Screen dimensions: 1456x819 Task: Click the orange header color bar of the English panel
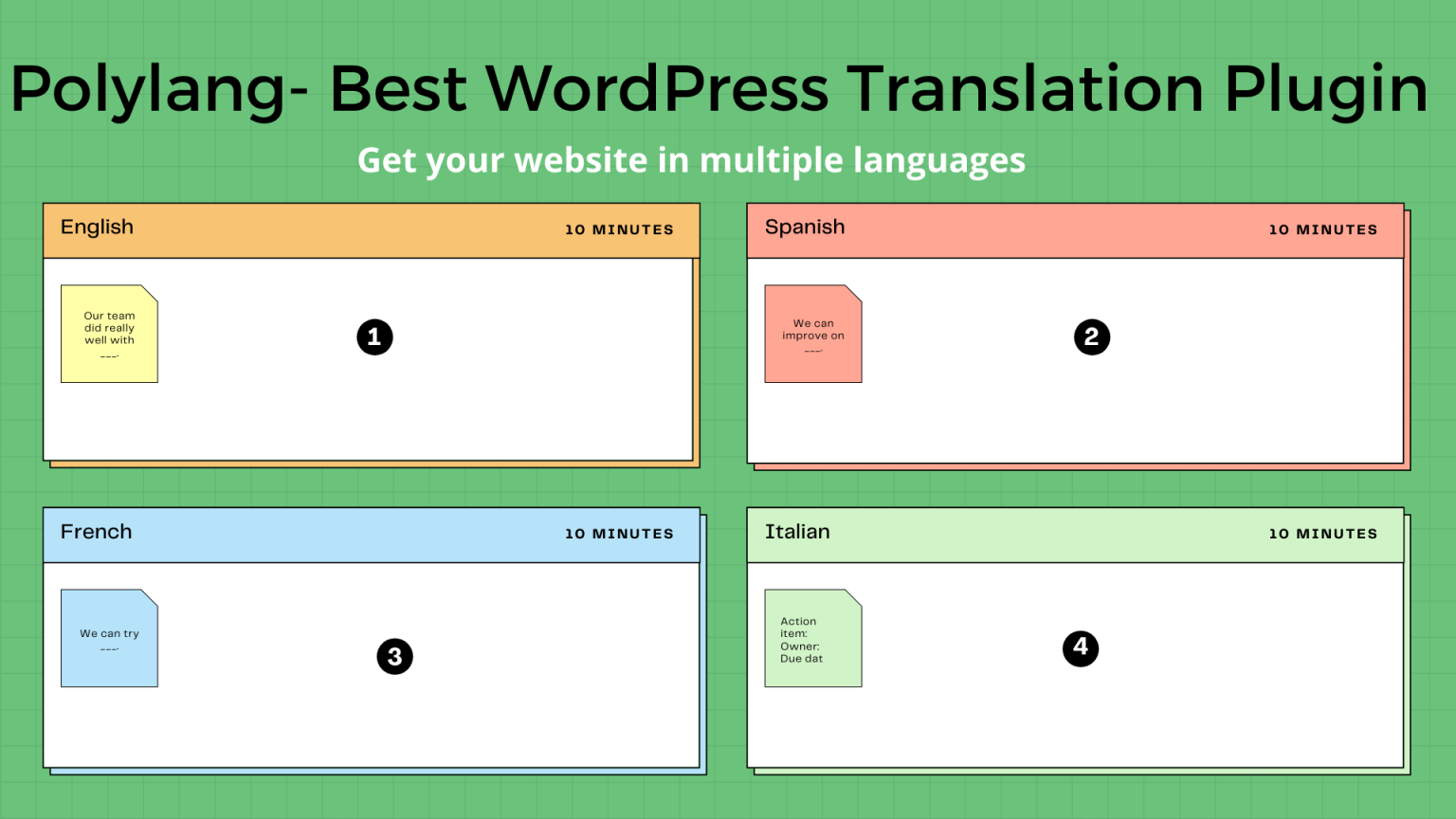click(x=372, y=228)
